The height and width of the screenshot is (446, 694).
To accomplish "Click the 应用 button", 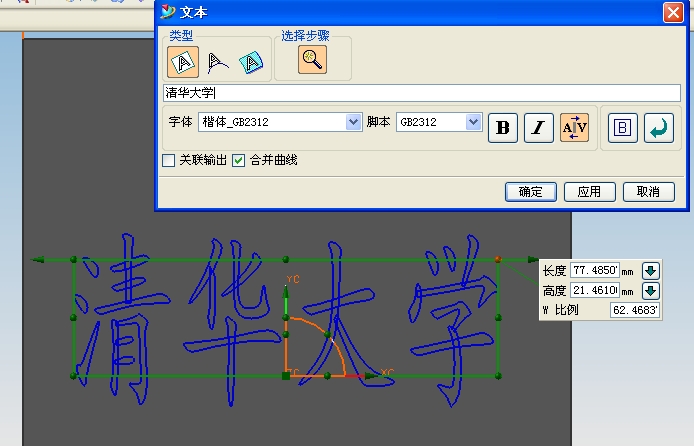I will click(590, 192).
